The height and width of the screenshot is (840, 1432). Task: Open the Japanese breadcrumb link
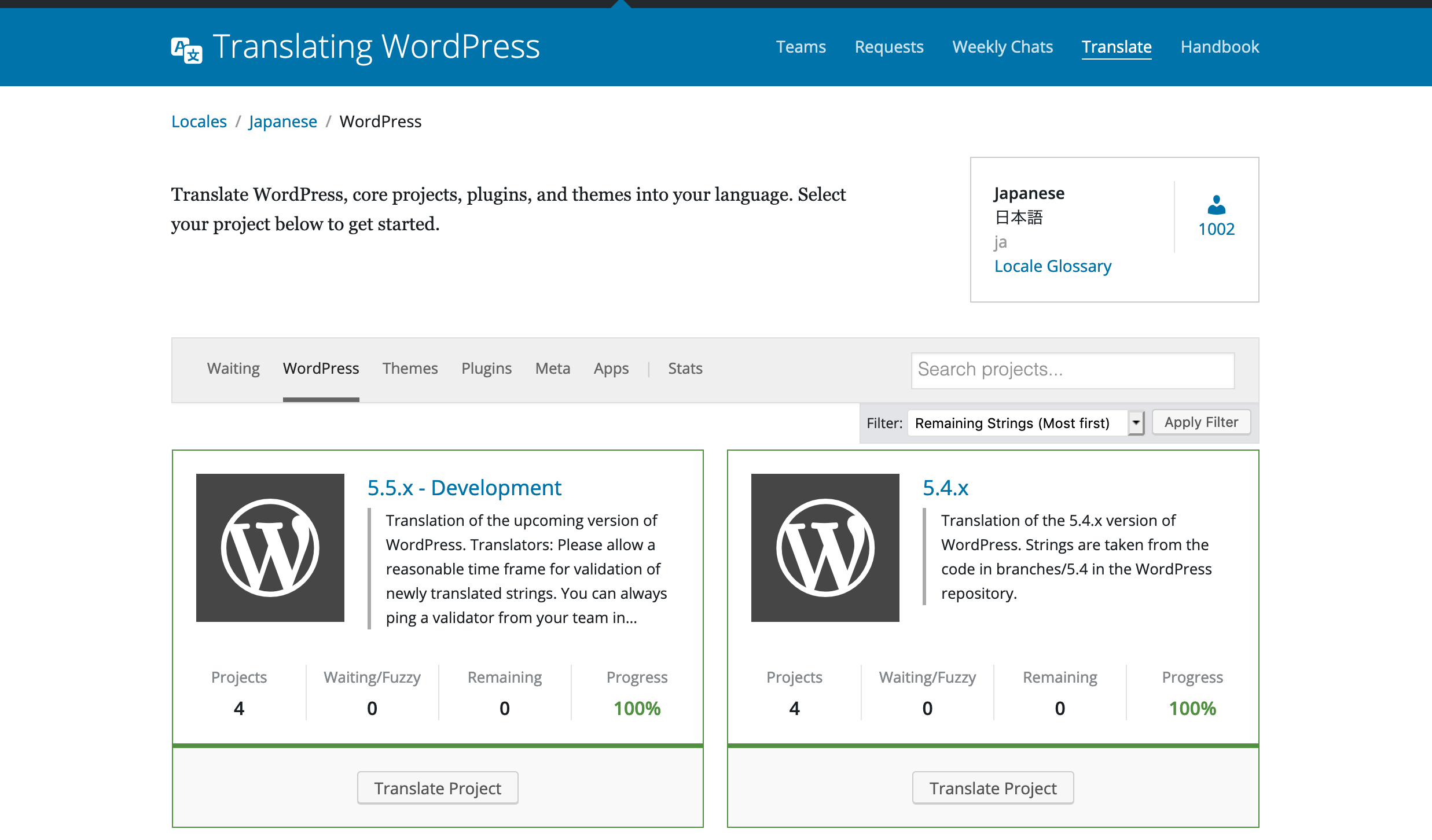[x=282, y=121]
